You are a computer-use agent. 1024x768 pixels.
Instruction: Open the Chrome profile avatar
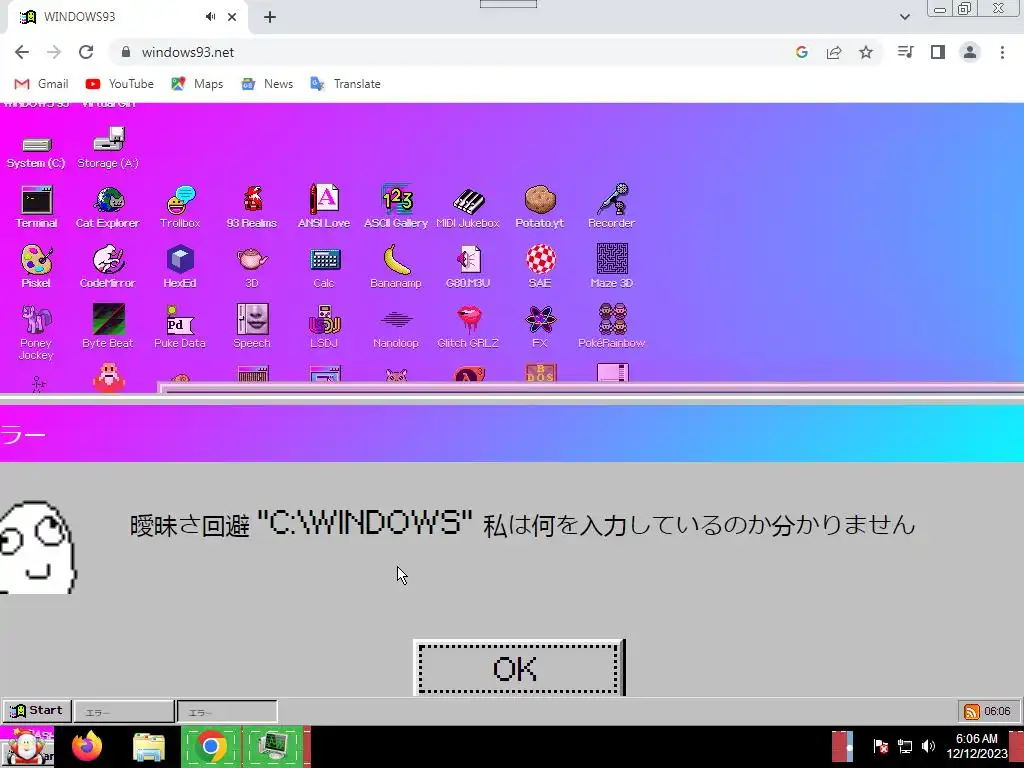(970, 52)
